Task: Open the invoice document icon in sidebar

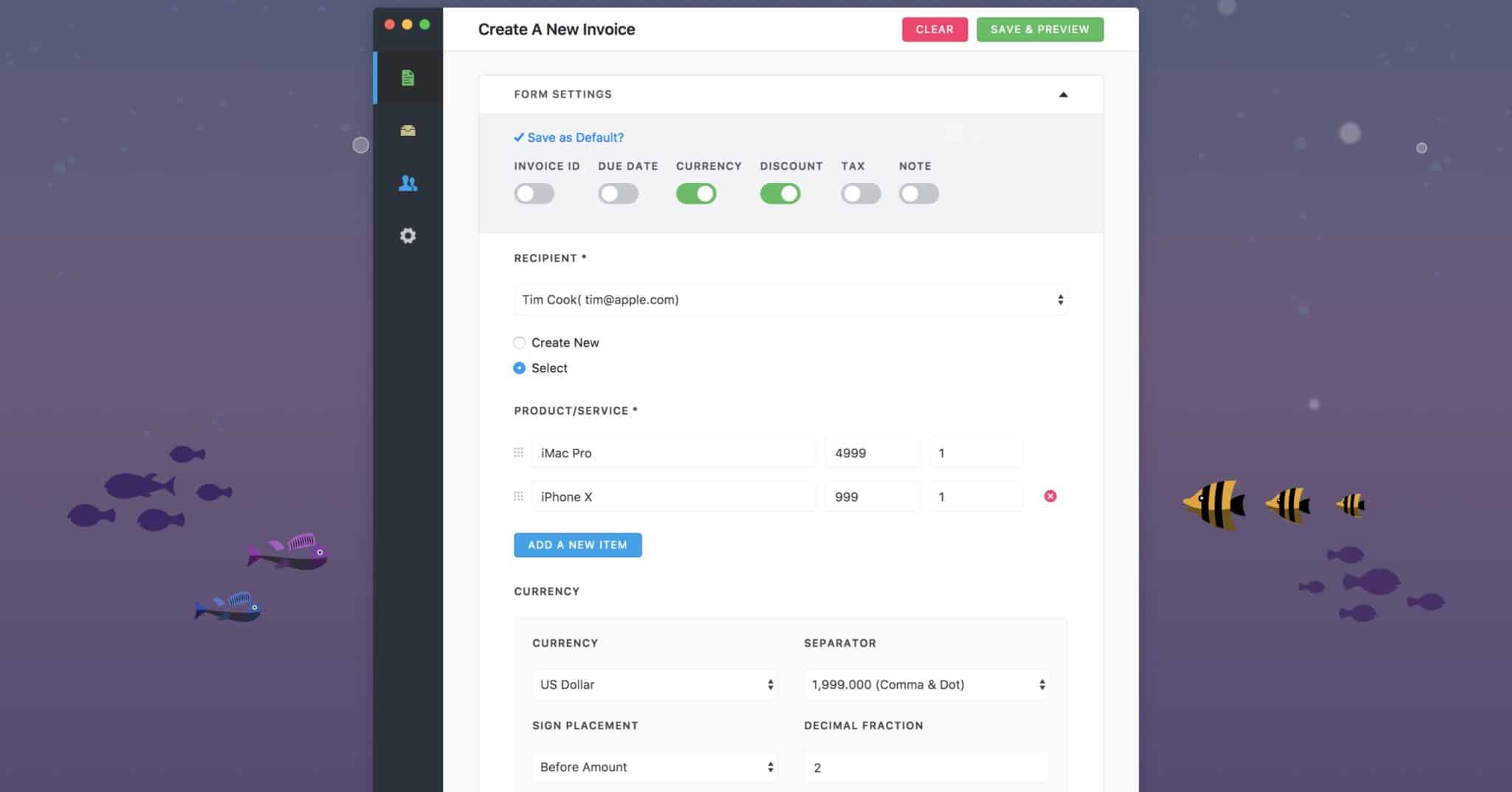Action: [408, 78]
